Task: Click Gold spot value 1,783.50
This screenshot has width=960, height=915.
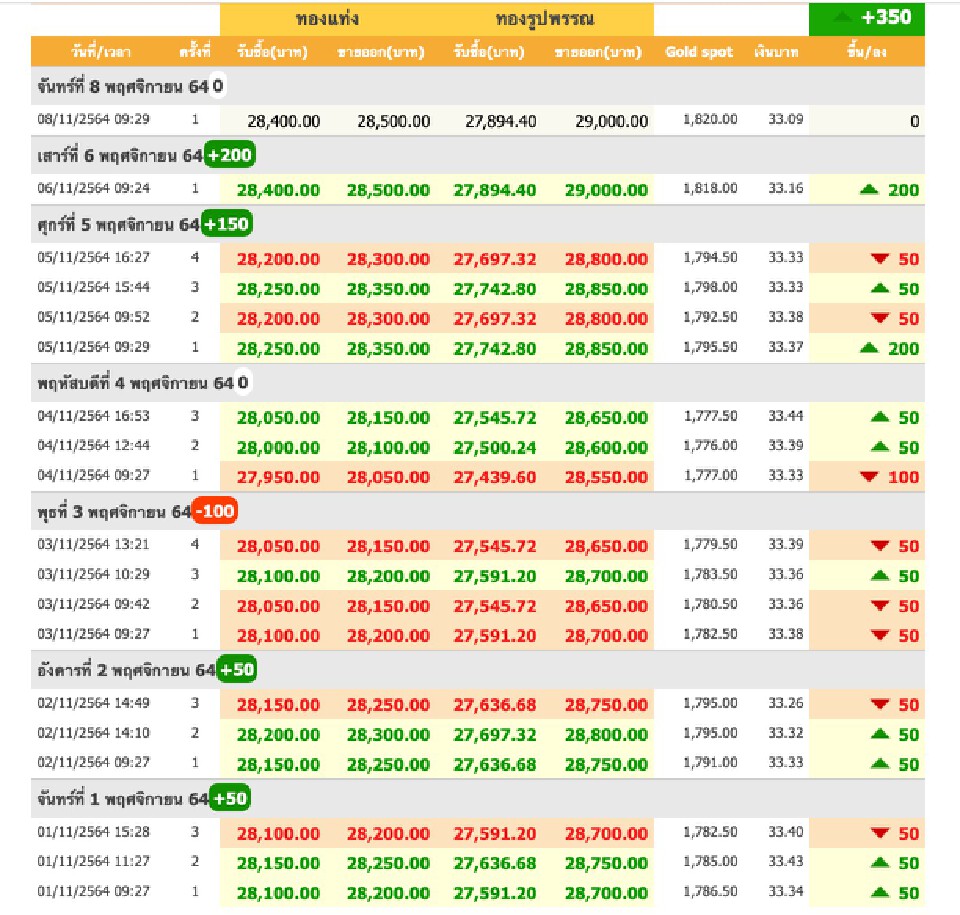Action: click(x=710, y=574)
